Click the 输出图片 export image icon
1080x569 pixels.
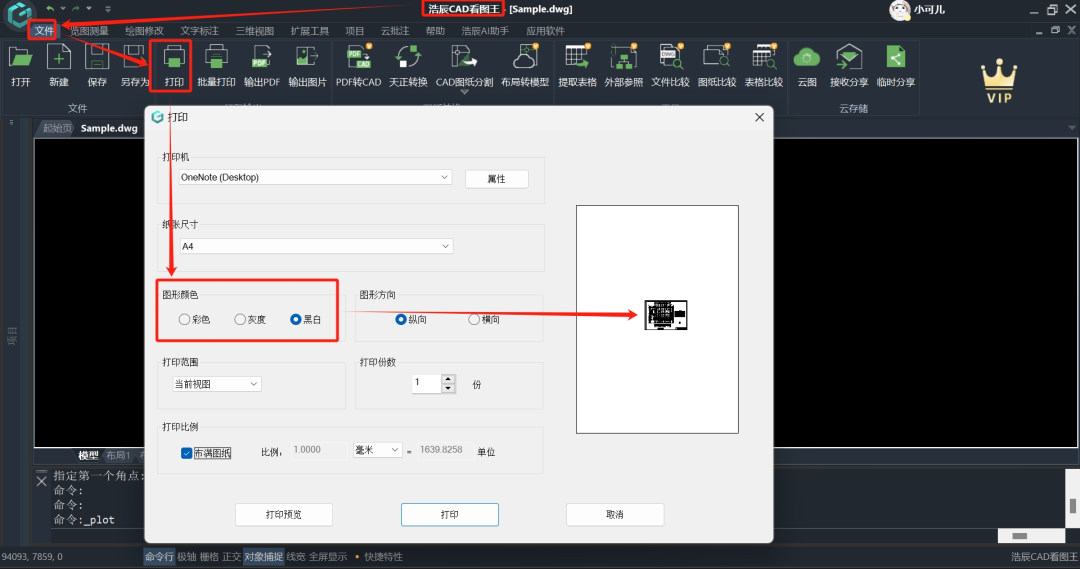[x=307, y=57]
